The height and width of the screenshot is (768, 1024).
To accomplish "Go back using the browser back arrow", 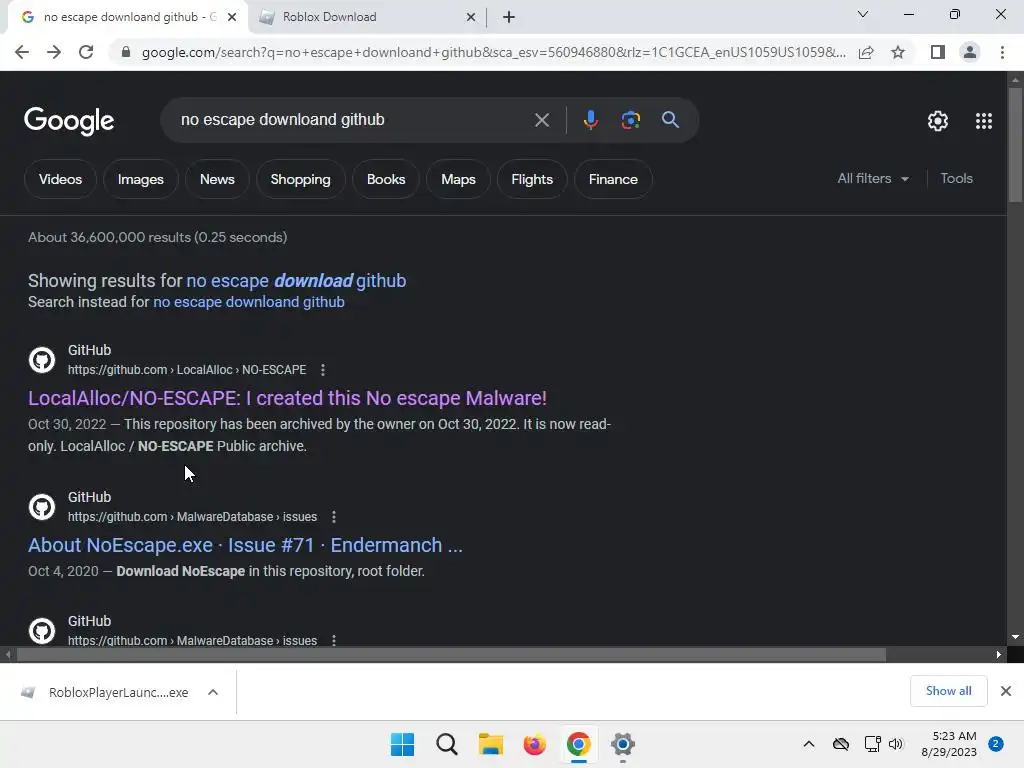I will (22, 52).
